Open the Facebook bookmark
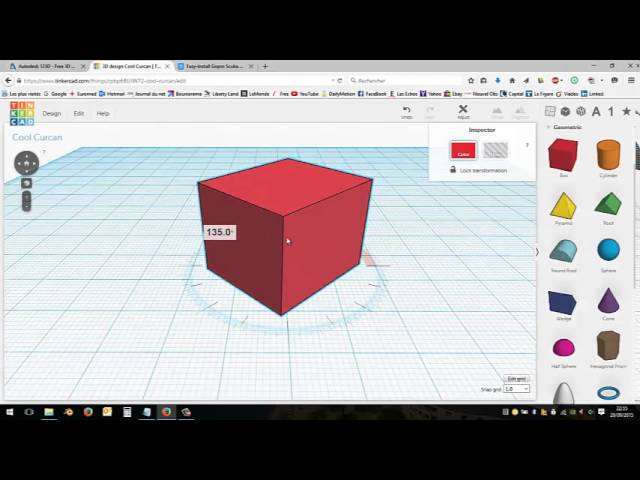Viewport: 640px width, 480px height. pos(372,94)
